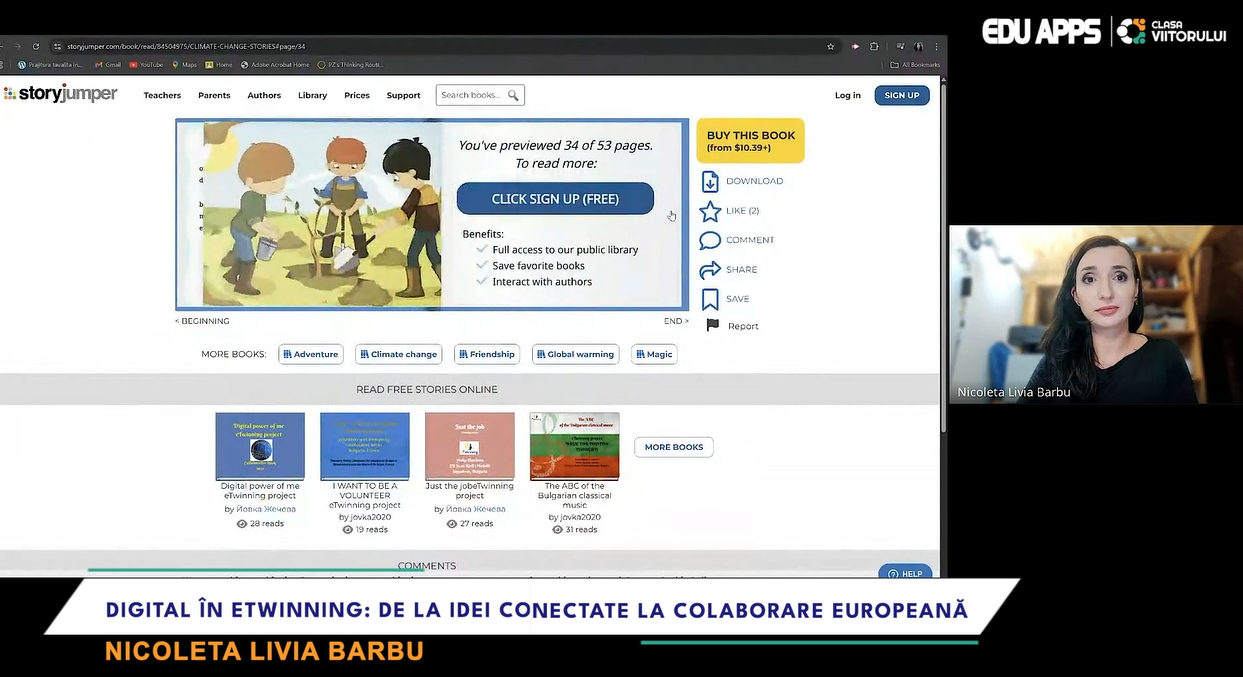Click the Download book icon
Image resolution: width=1243 pixels, height=677 pixels.
point(710,181)
